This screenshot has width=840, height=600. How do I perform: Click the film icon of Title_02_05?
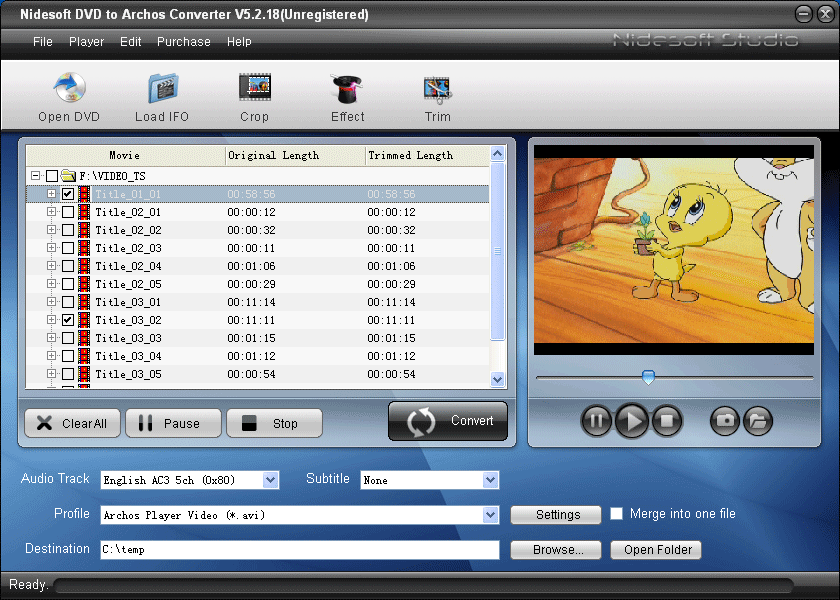point(84,284)
